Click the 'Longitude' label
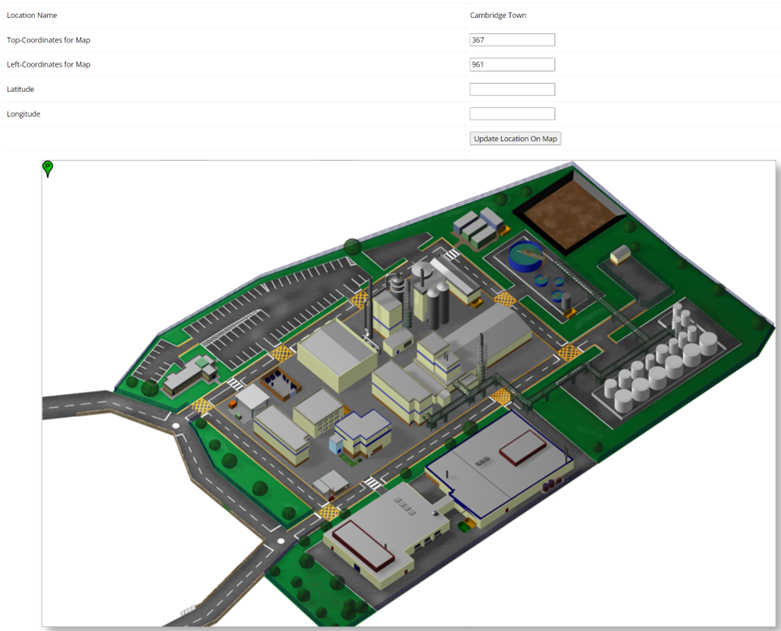The height and width of the screenshot is (631, 781). (23, 114)
